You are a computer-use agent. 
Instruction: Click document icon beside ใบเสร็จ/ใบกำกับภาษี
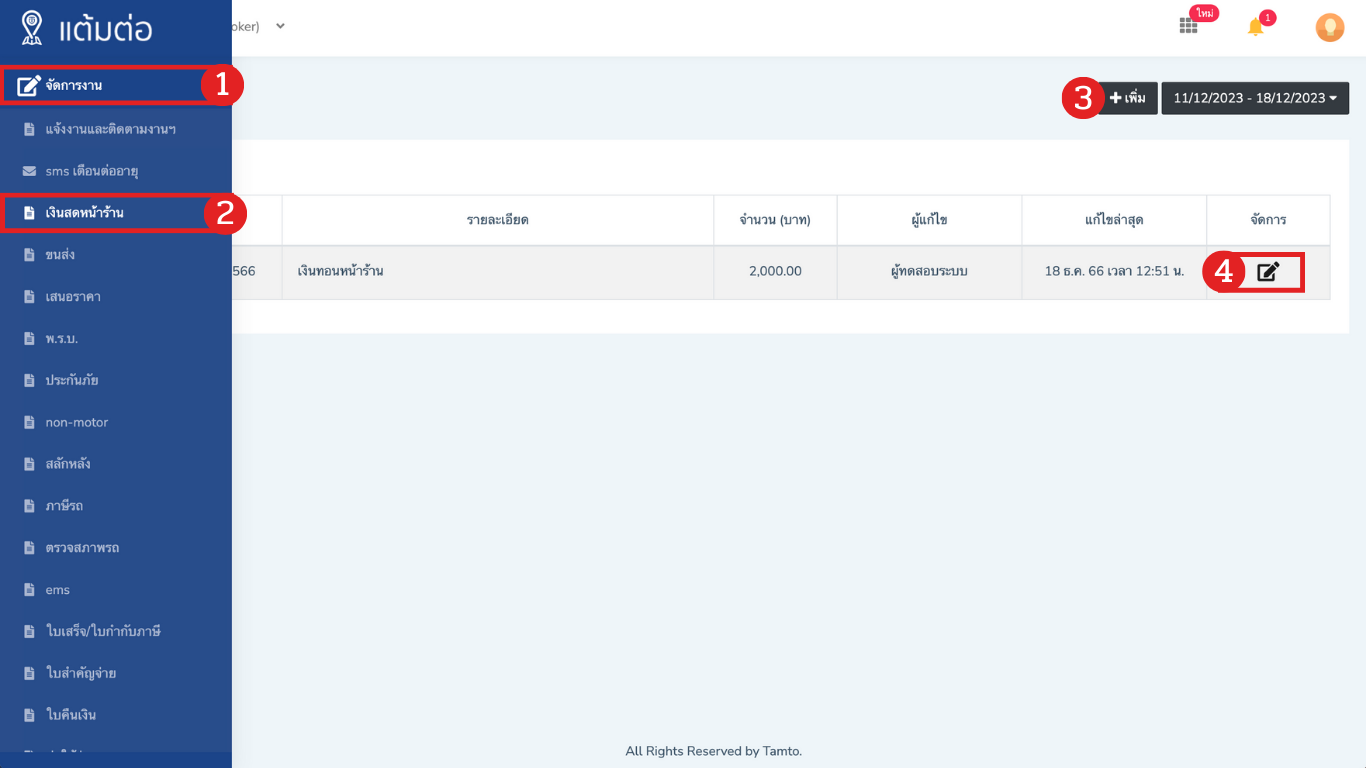[x=29, y=631]
